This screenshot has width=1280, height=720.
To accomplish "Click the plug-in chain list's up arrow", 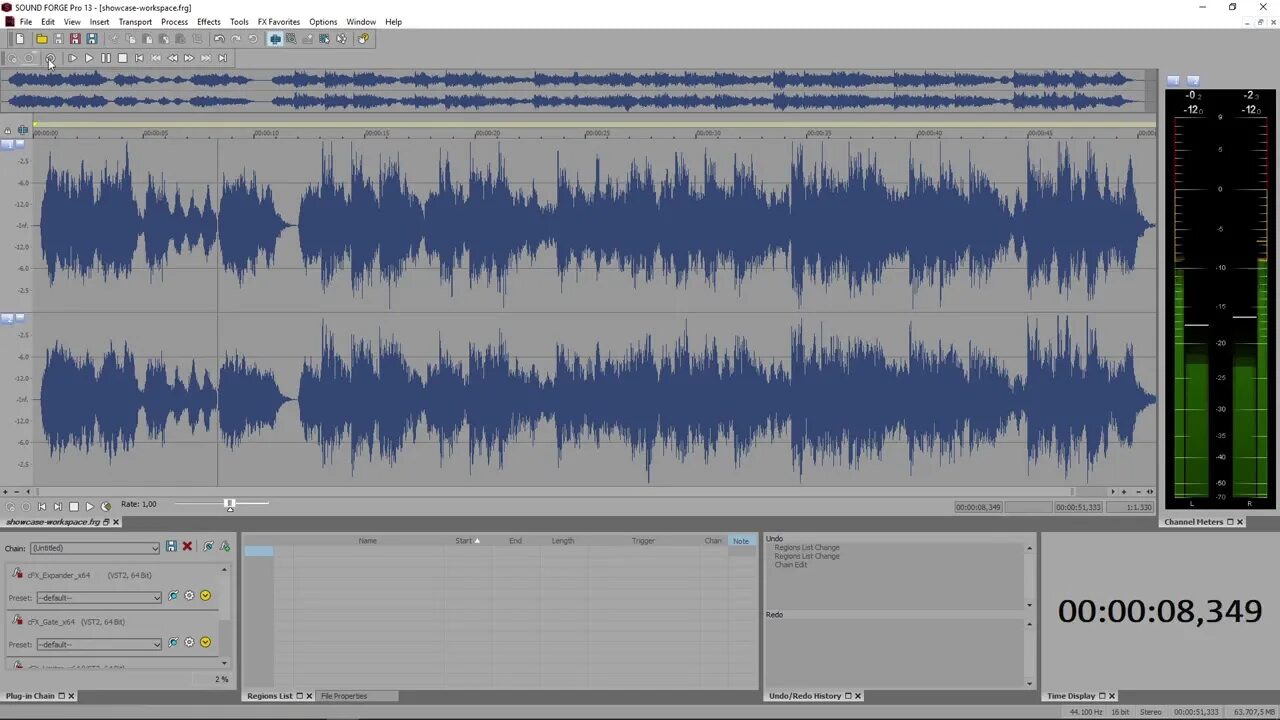I will click(x=224, y=570).
